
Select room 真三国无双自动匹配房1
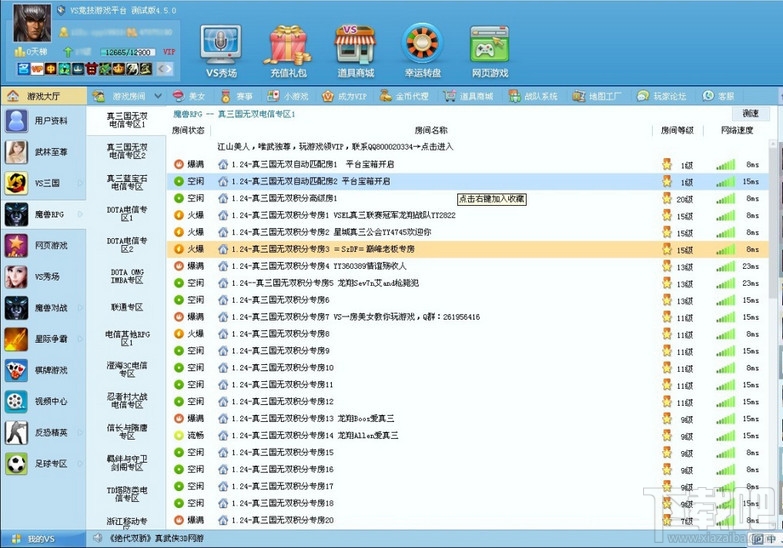point(467,164)
